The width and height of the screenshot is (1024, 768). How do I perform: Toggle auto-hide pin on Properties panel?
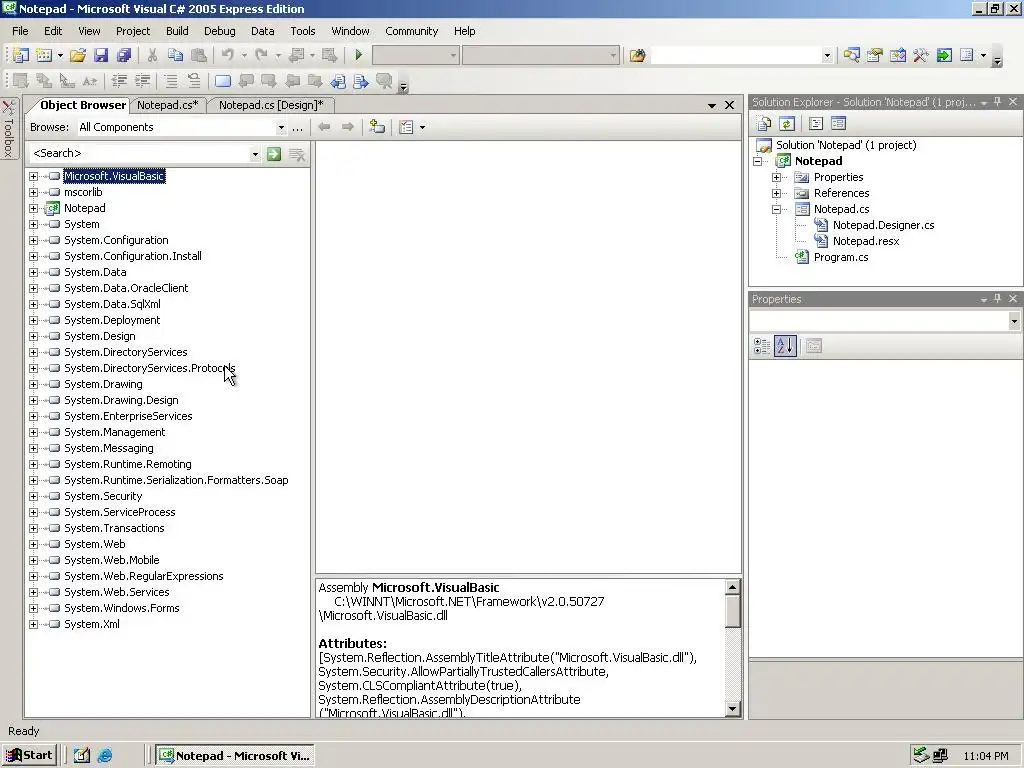[997, 298]
